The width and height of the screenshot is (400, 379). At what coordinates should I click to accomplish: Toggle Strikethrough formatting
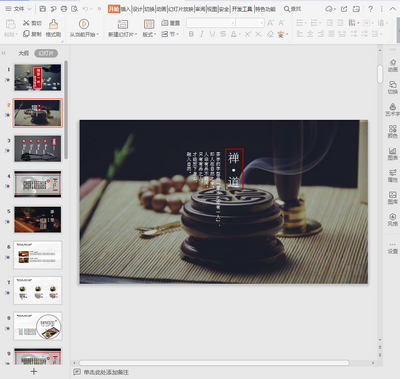[223, 34]
